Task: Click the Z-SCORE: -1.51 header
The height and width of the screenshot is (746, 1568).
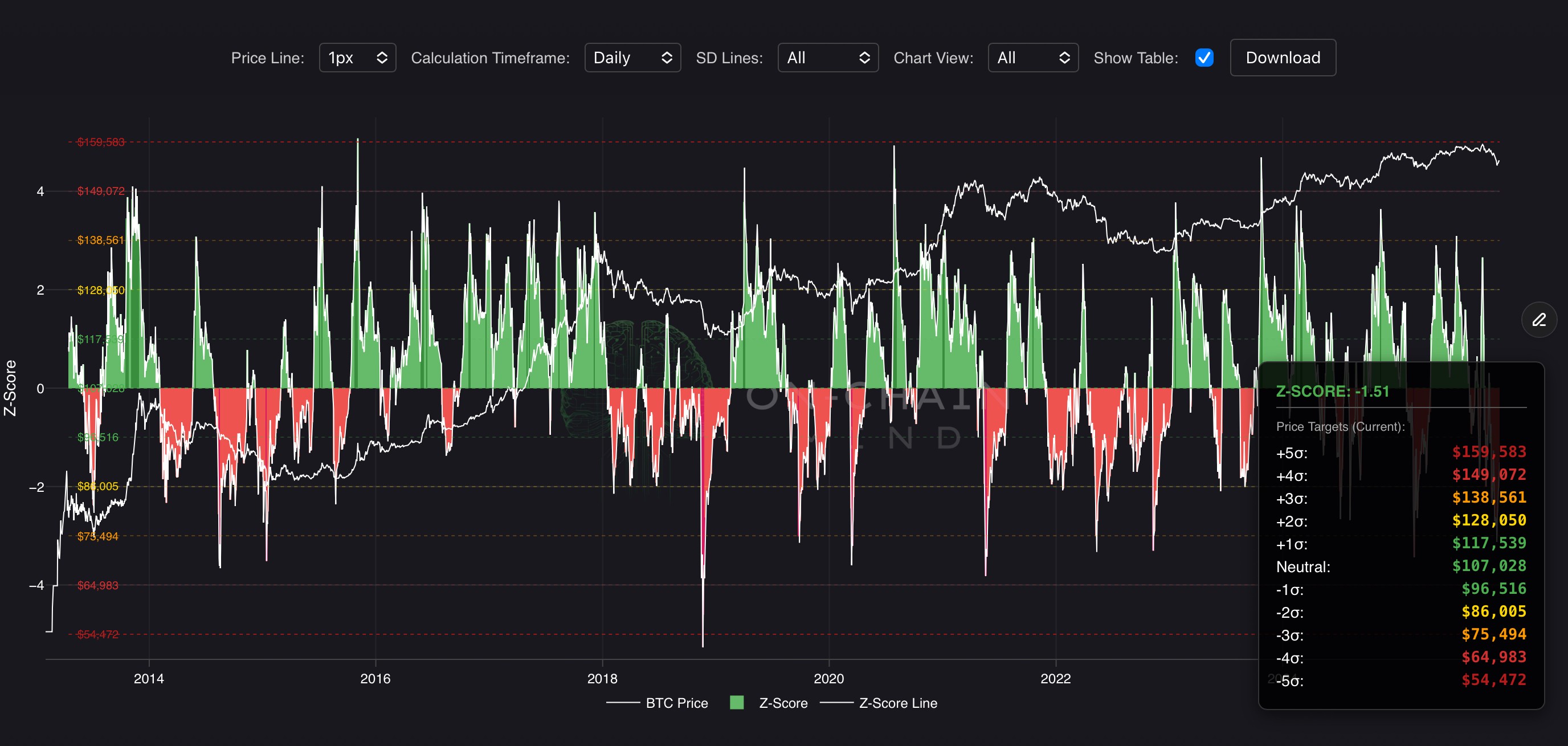Action: (x=1332, y=391)
